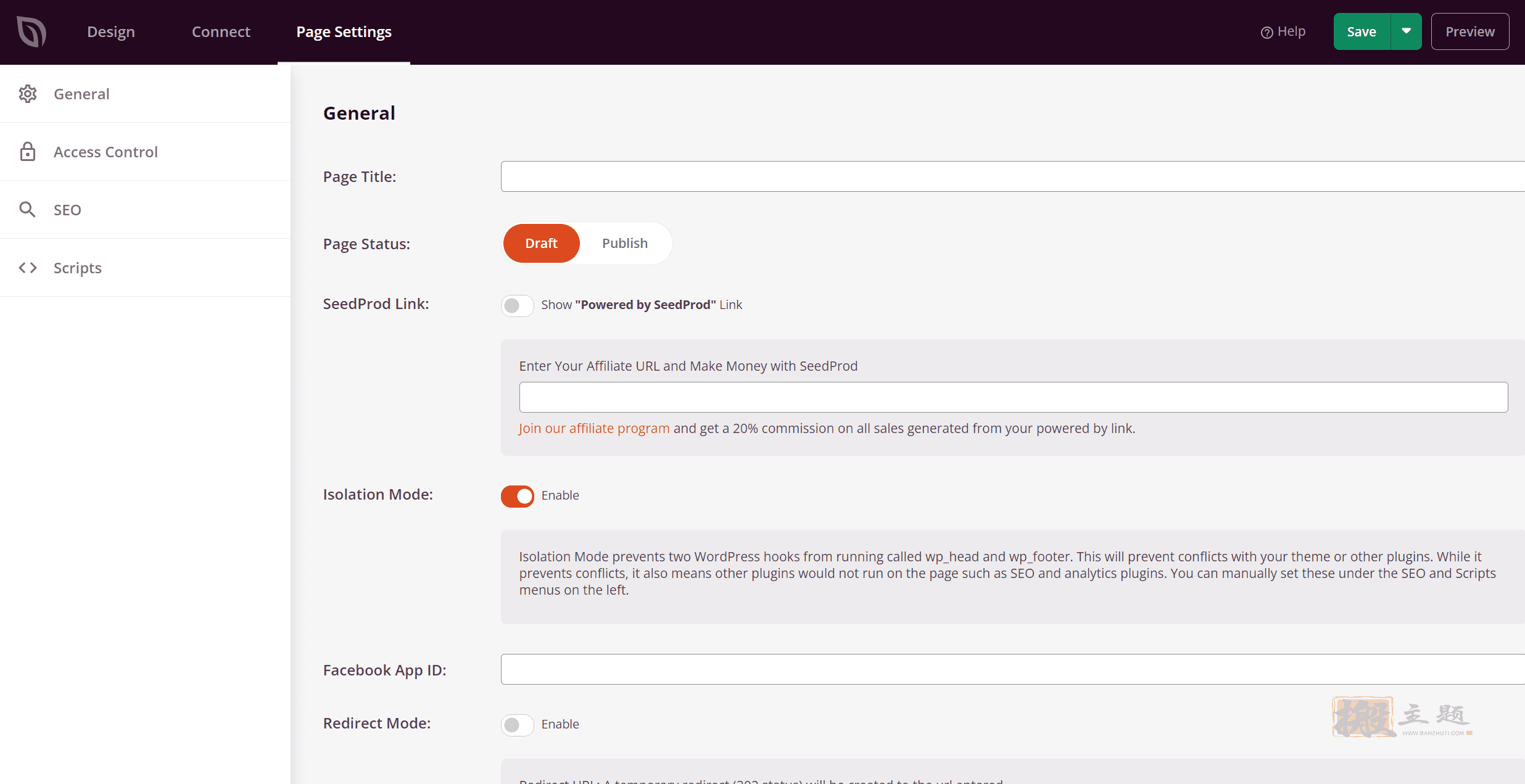Open the Join our affiliate program link

tap(593, 428)
